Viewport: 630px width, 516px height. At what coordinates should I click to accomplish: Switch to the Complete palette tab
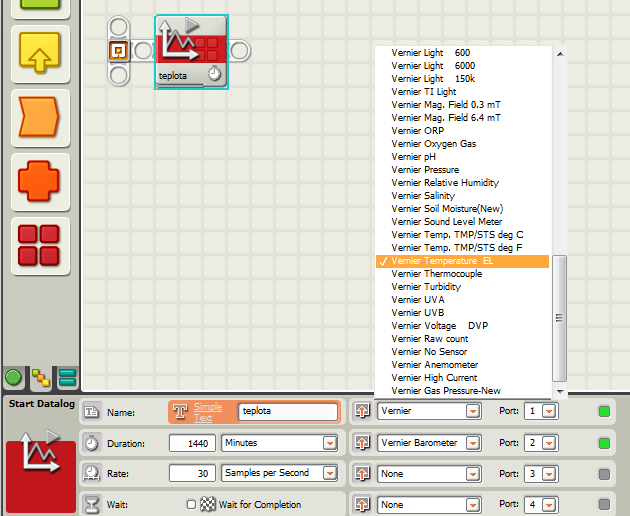click(x=41, y=378)
